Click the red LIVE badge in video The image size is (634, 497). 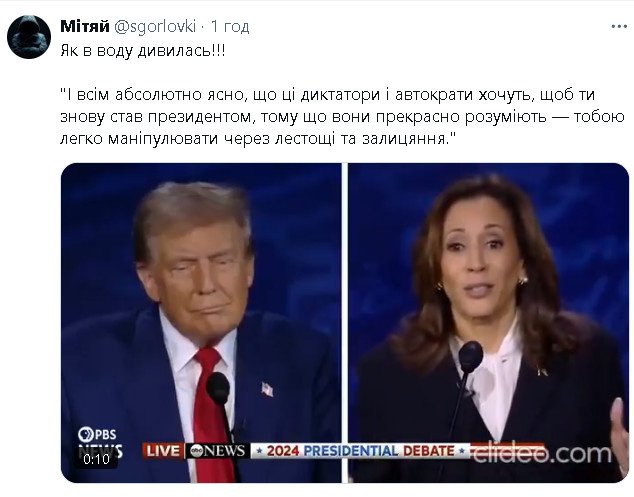163,451
